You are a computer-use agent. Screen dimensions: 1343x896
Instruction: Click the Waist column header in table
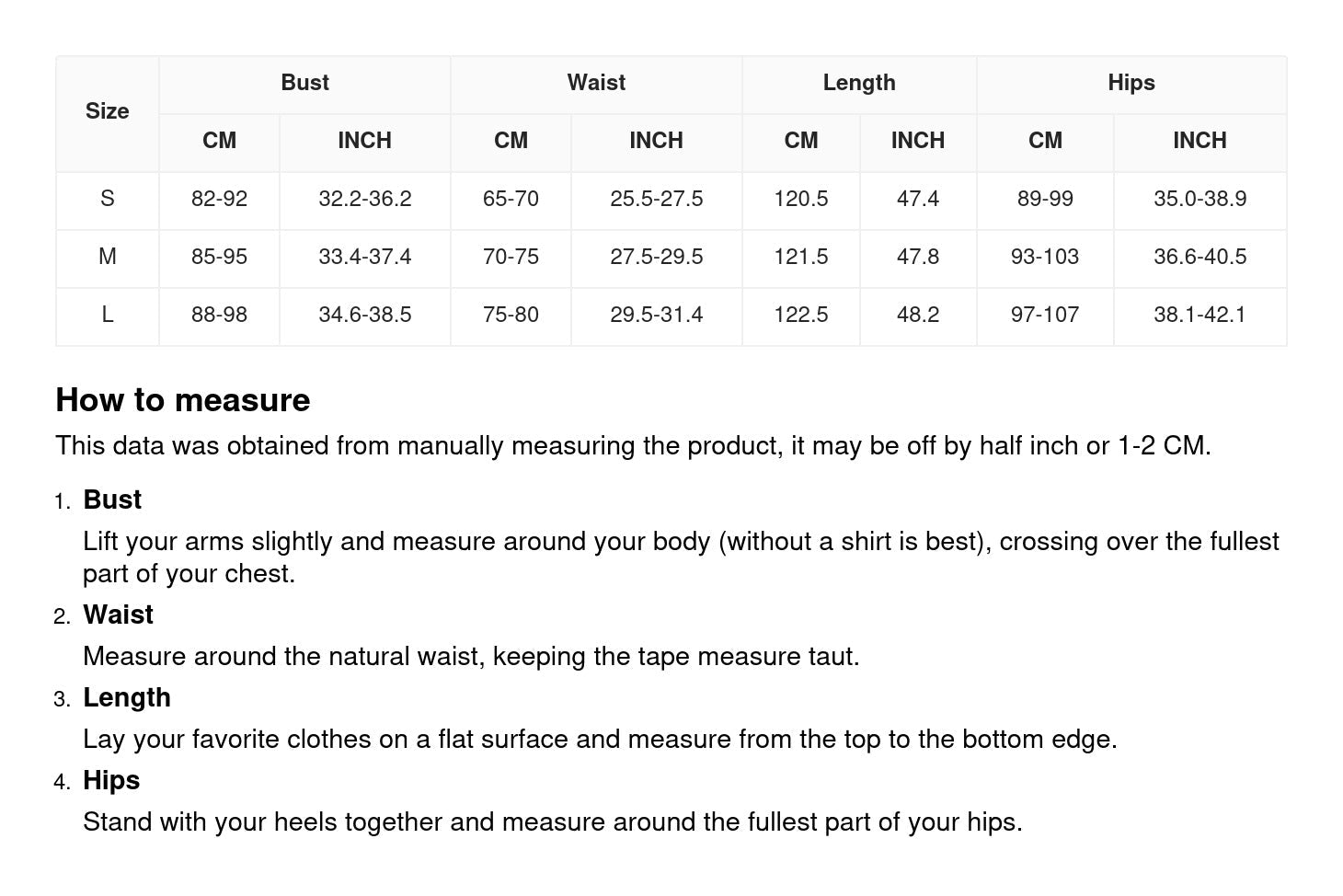pos(596,83)
